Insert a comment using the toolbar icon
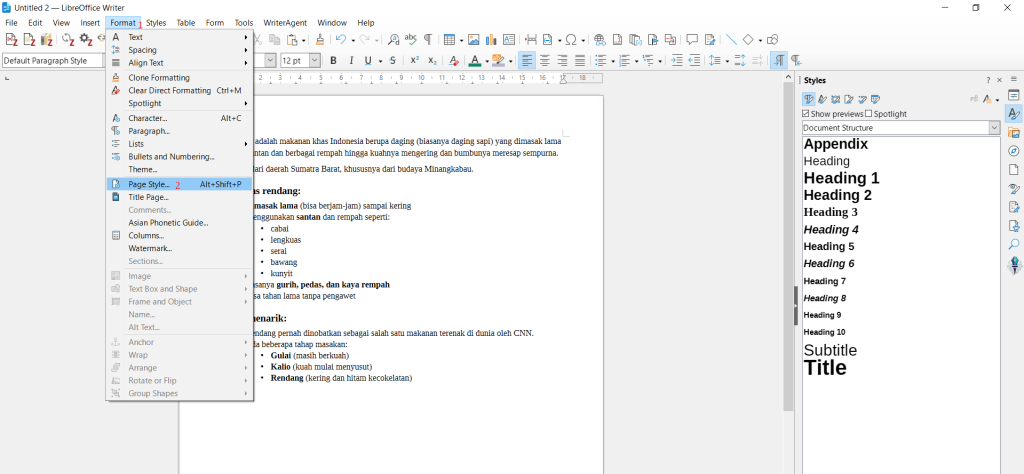The height and width of the screenshot is (474, 1024). coord(692,39)
